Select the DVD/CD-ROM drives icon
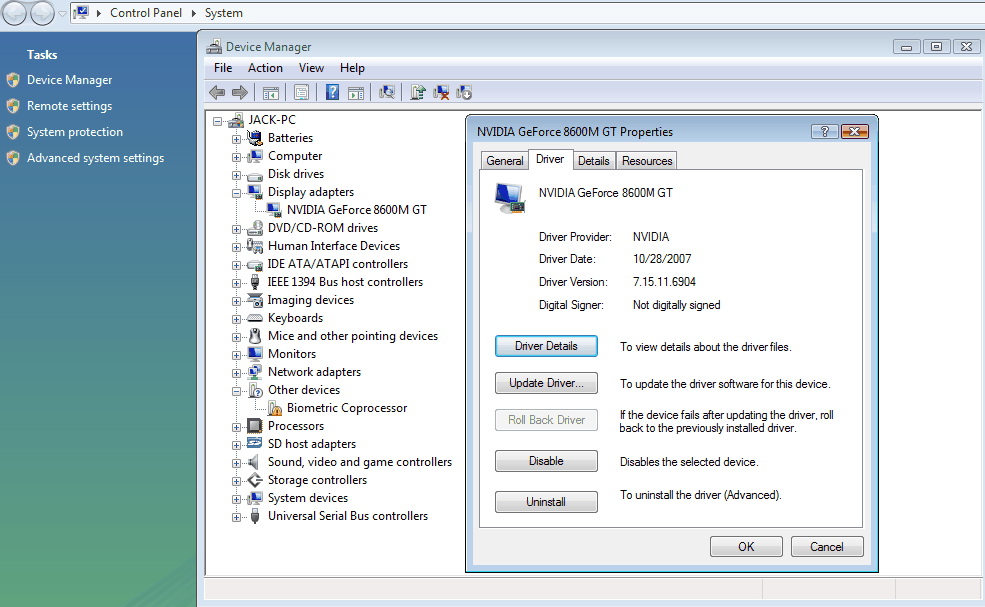 pyautogui.click(x=254, y=228)
